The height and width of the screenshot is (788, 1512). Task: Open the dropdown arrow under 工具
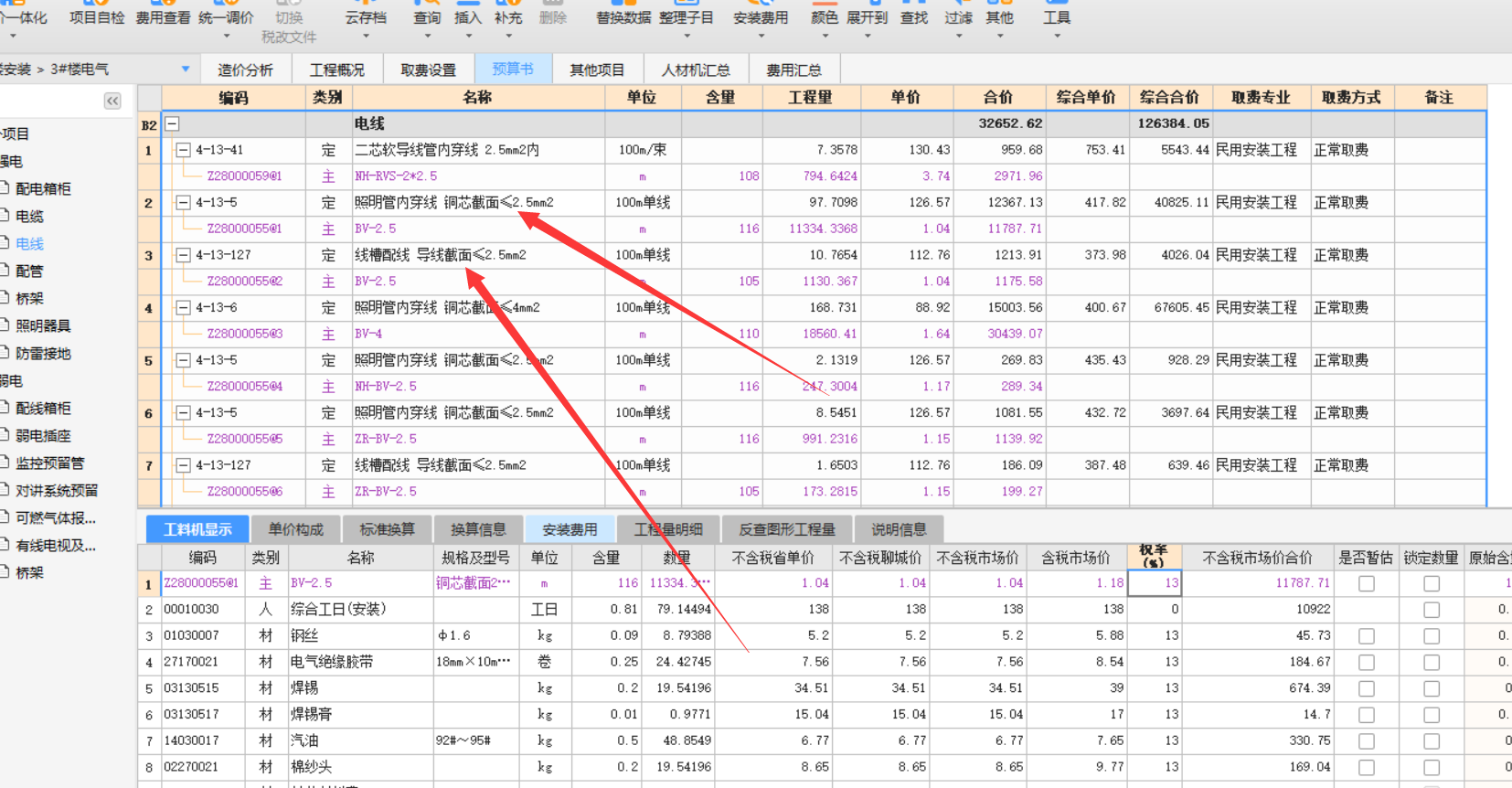[x=1057, y=37]
